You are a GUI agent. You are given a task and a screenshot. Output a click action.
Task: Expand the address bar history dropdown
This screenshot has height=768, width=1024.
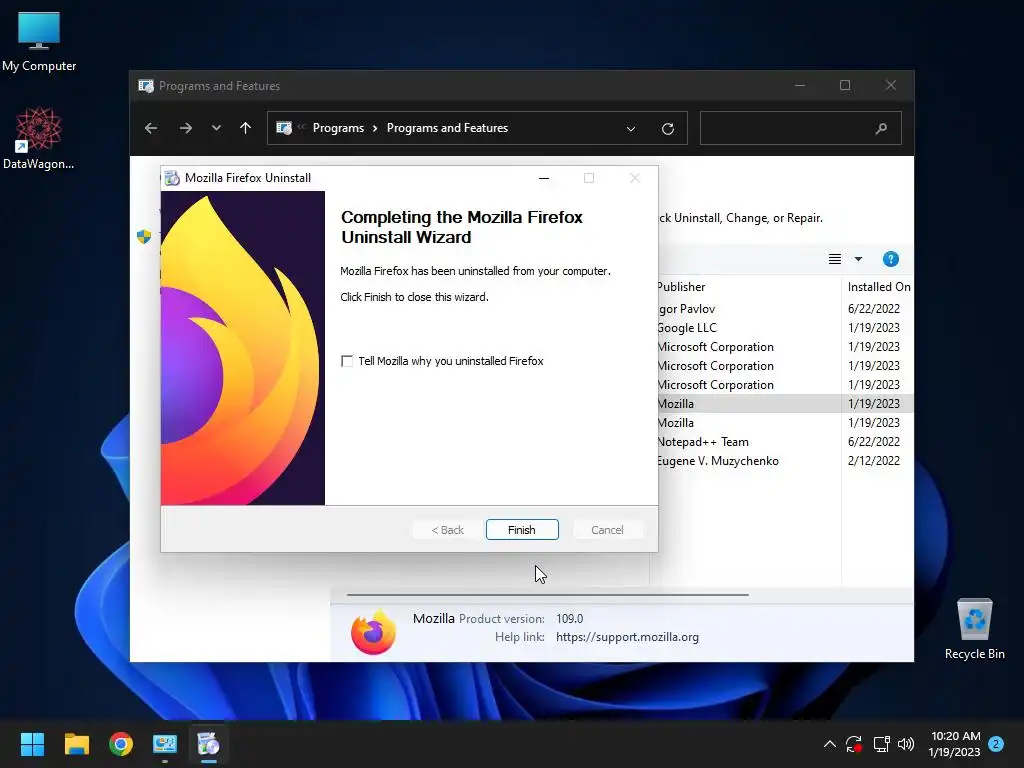[631, 129]
